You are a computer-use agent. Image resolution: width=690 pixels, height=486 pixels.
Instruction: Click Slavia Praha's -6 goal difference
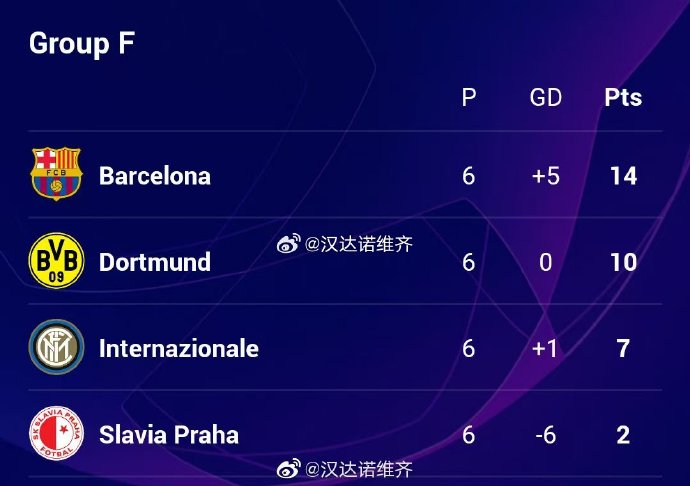546,434
